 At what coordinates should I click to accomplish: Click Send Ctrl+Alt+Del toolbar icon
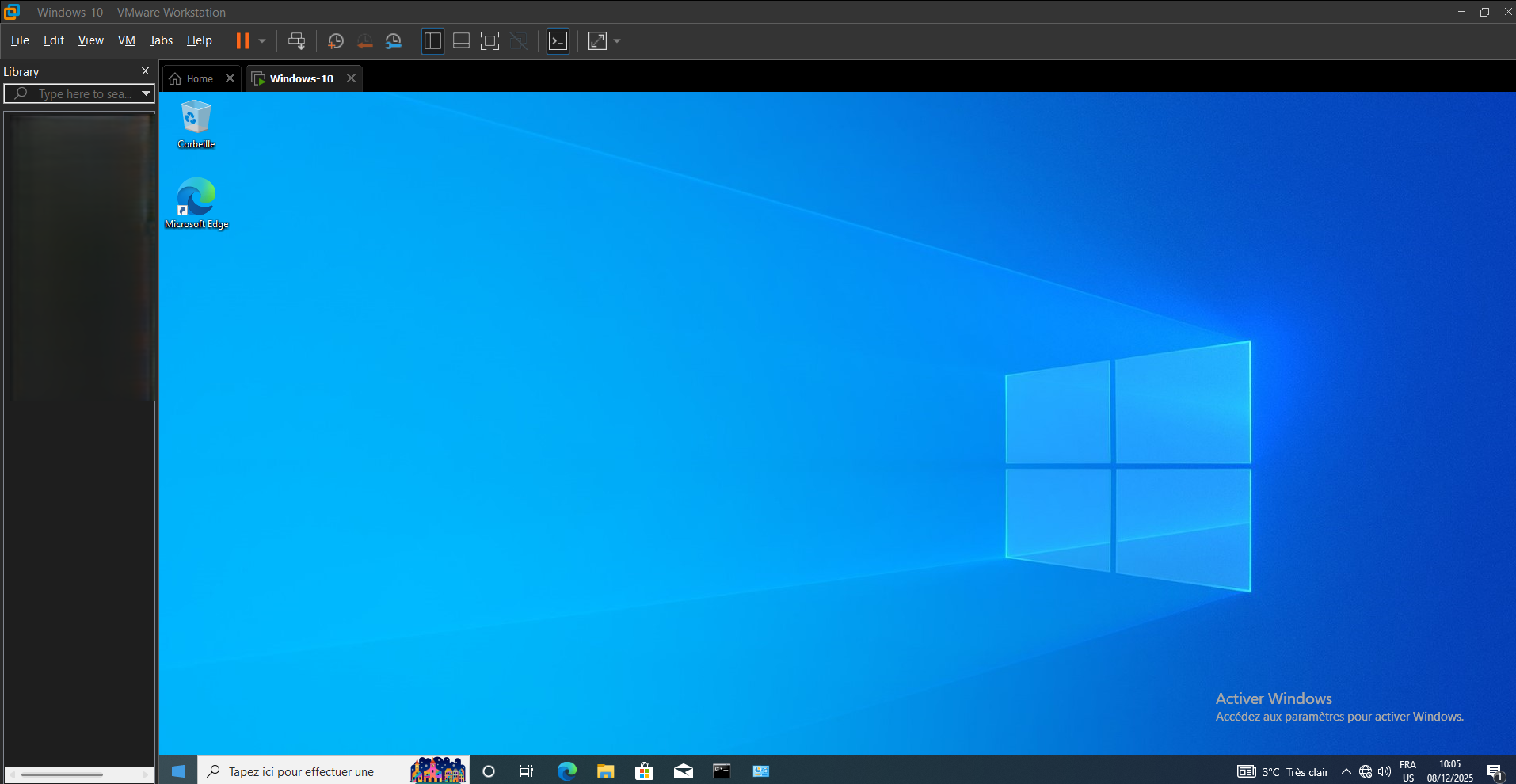296,41
